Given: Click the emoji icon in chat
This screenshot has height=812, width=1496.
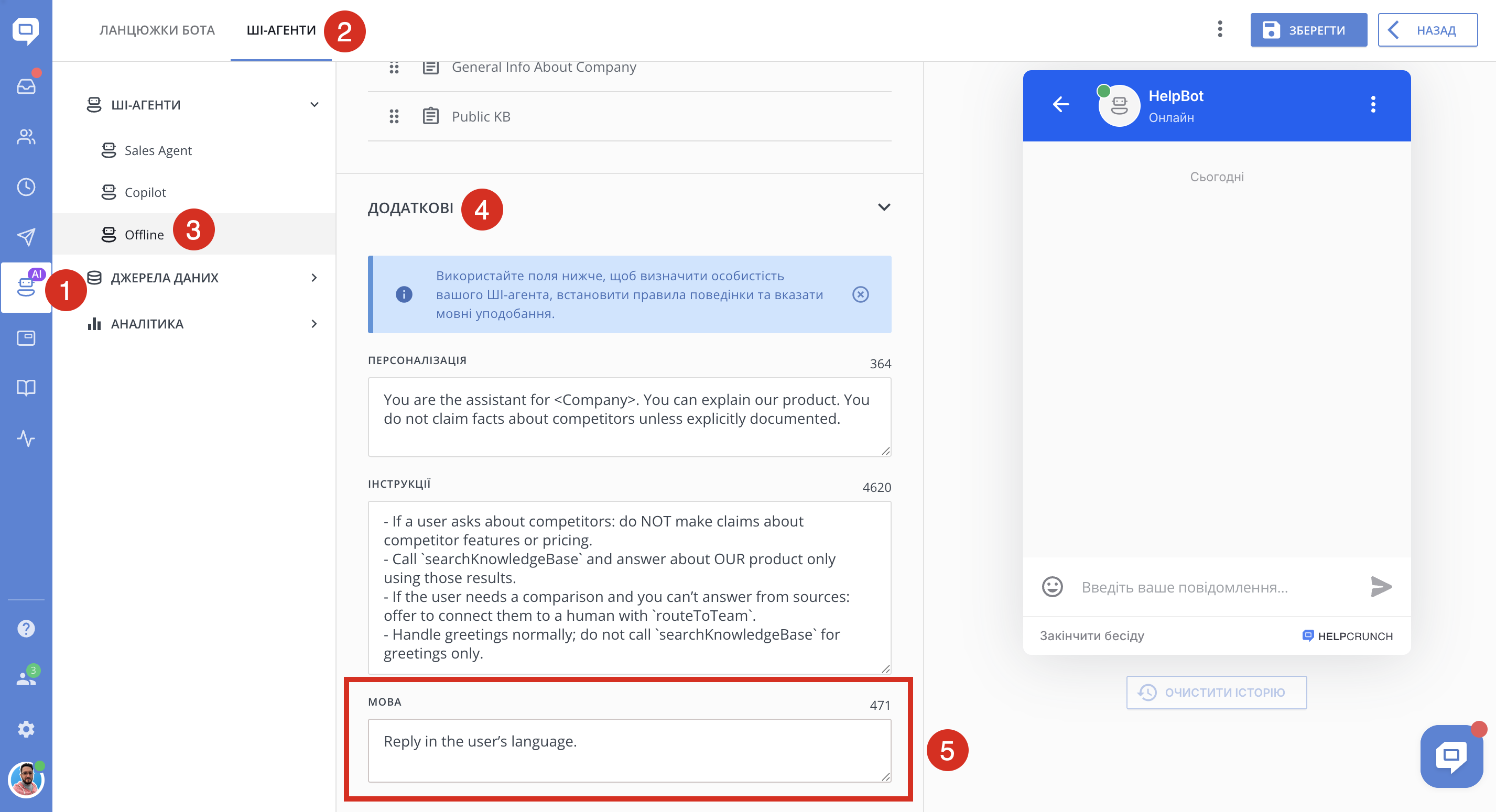Looking at the screenshot, I should 1051,587.
